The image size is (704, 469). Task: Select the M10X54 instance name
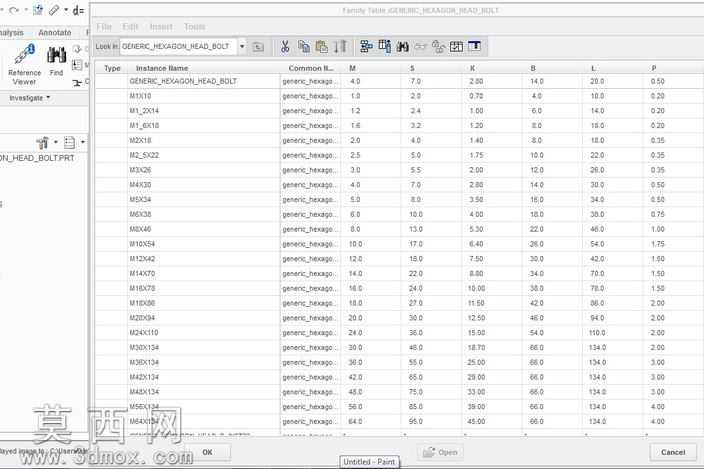tap(142, 244)
